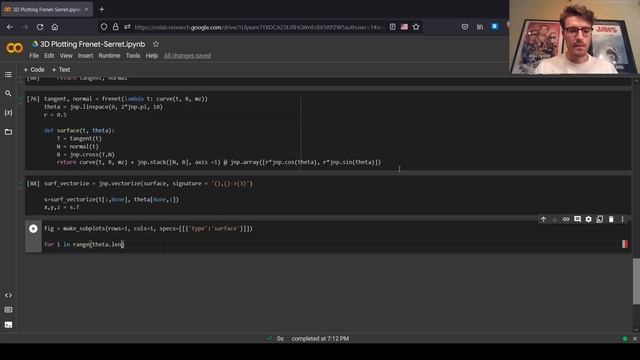640x360 pixels.
Task: Click the padlock site info icon
Action: pos(116,27)
